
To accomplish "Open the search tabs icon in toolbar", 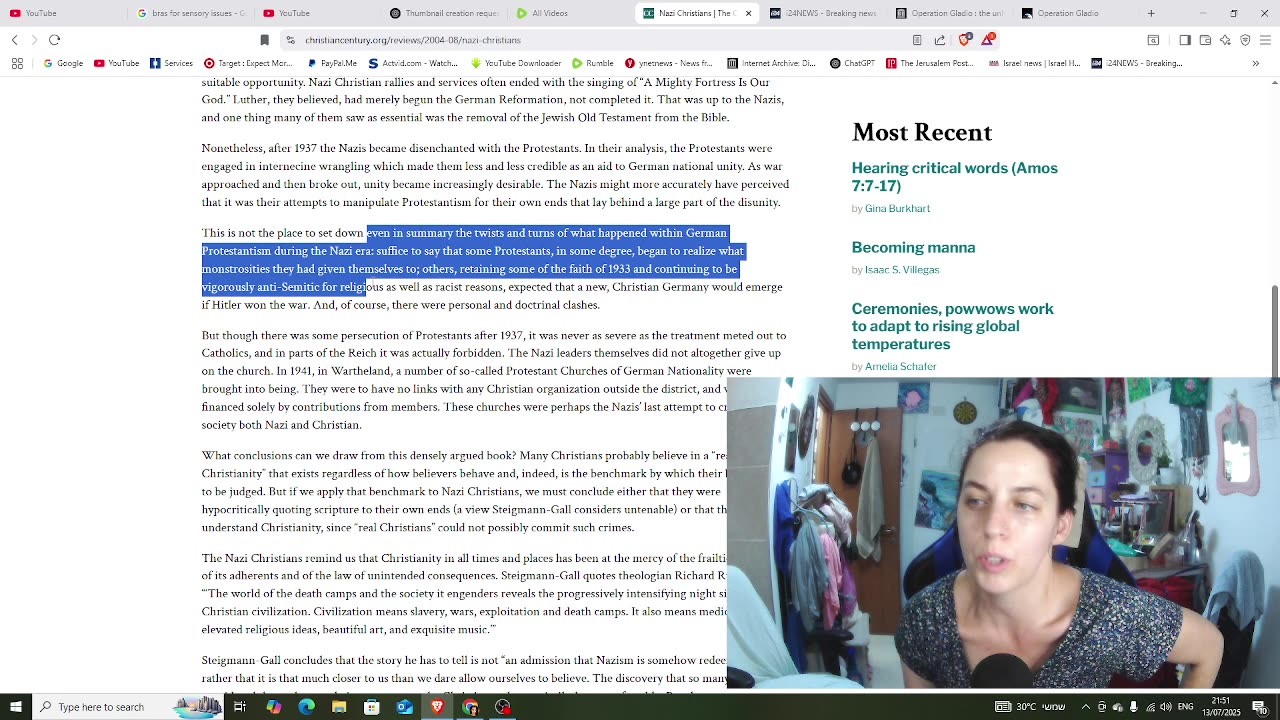I will pyautogui.click(x=1153, y=40).
